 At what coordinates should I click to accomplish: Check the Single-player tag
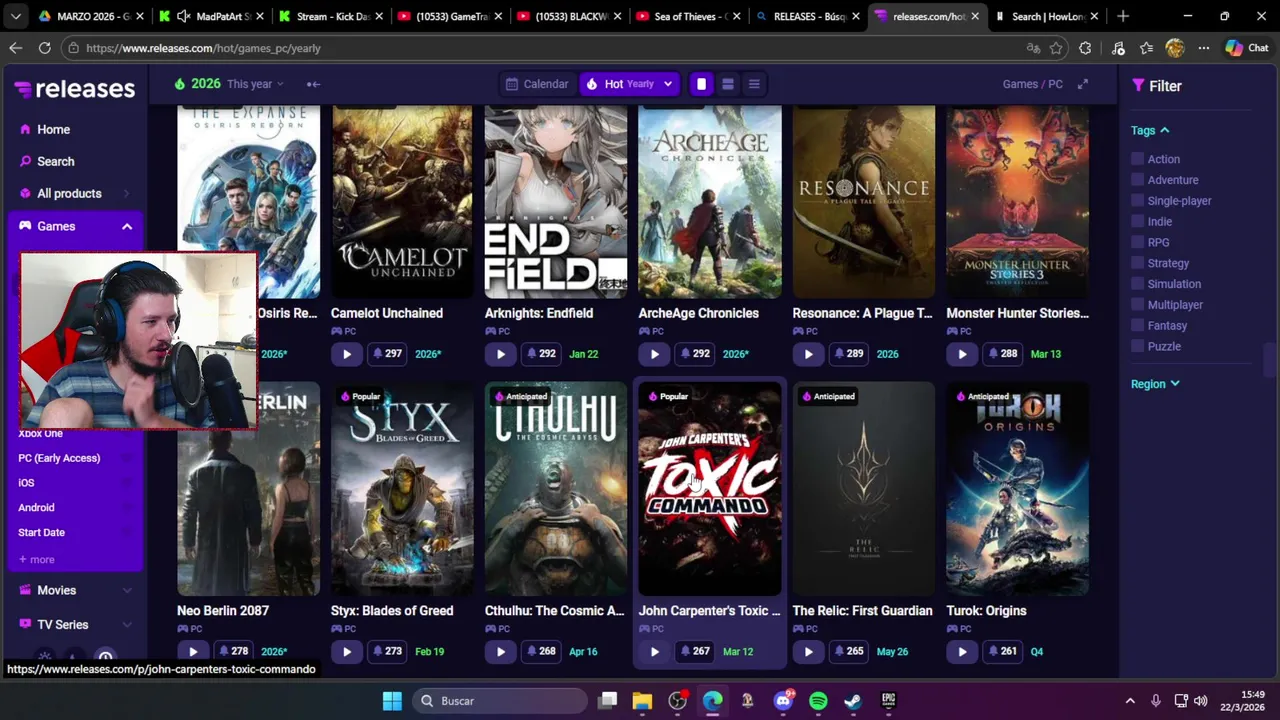click(1137, 201)
